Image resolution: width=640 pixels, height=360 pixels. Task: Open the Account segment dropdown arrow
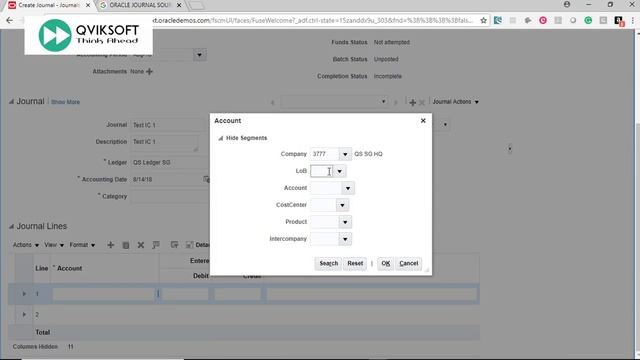point(348,188)
